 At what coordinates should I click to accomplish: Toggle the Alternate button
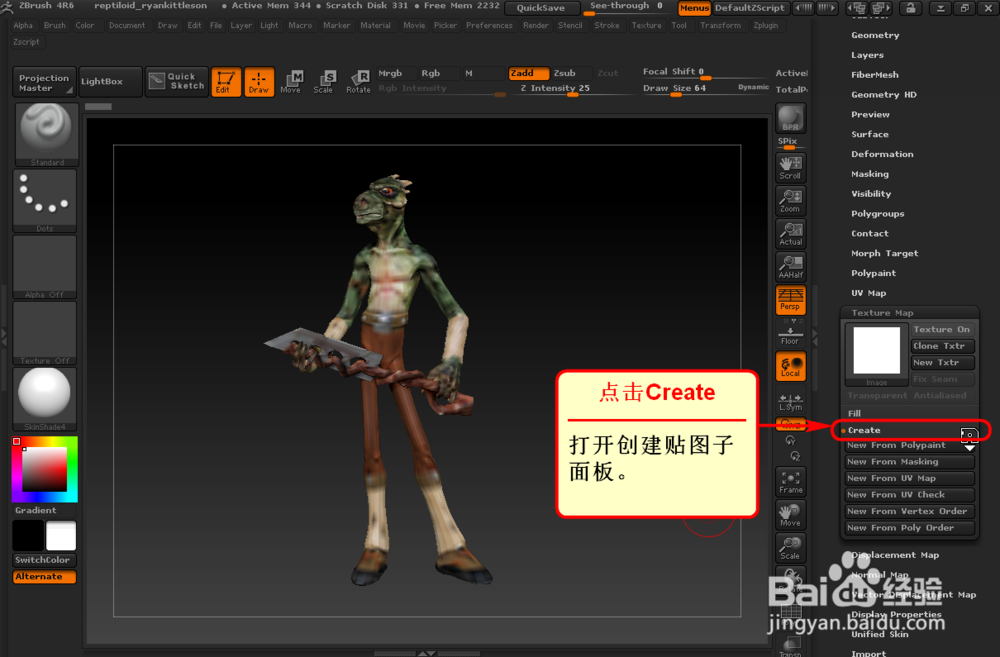click(45, 577)
